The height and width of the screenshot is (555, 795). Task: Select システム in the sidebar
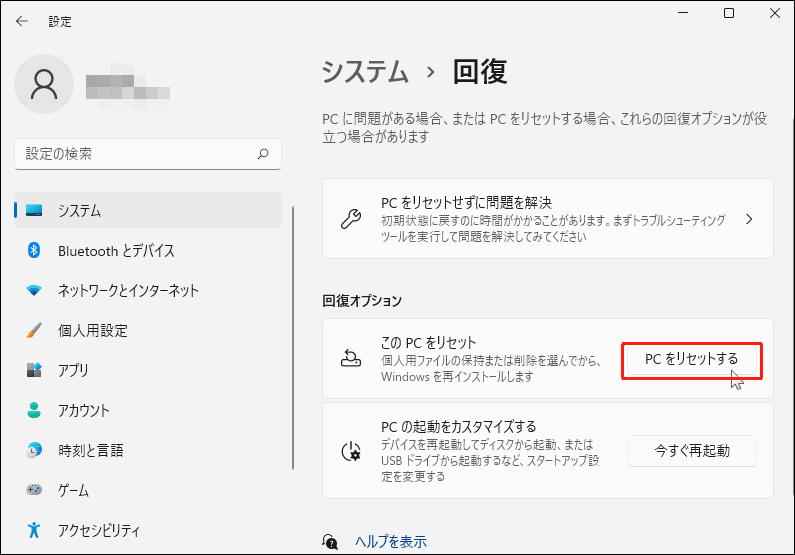point(148,210)
